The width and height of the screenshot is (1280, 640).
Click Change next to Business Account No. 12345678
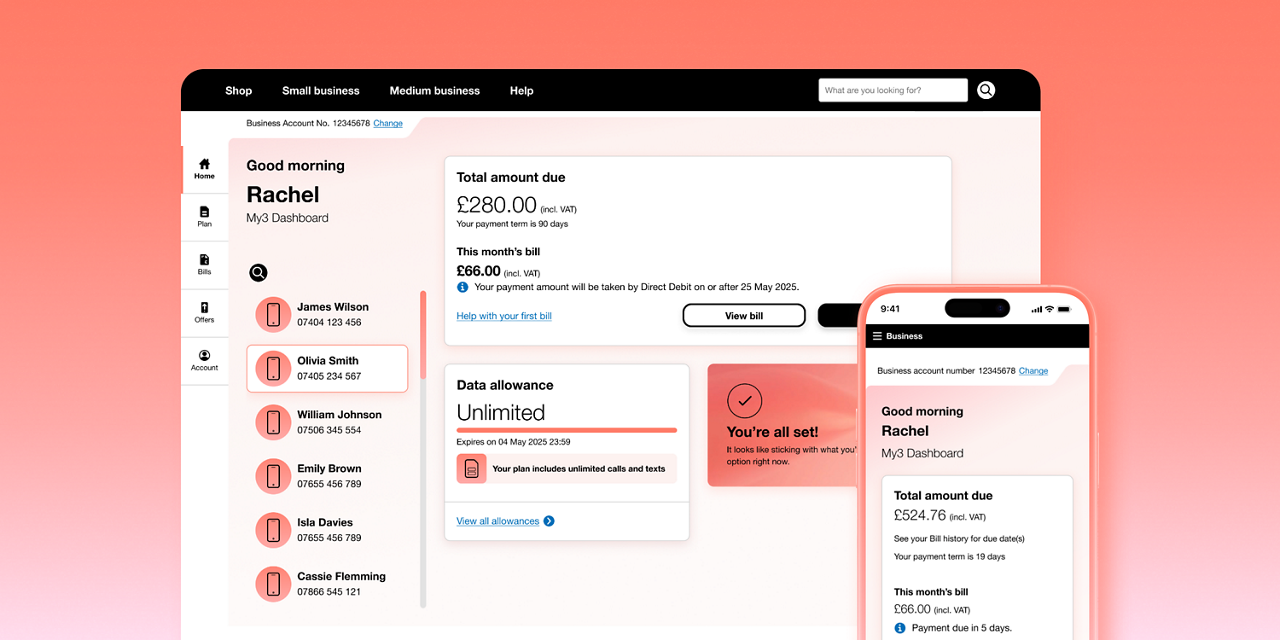pos(388,123)
